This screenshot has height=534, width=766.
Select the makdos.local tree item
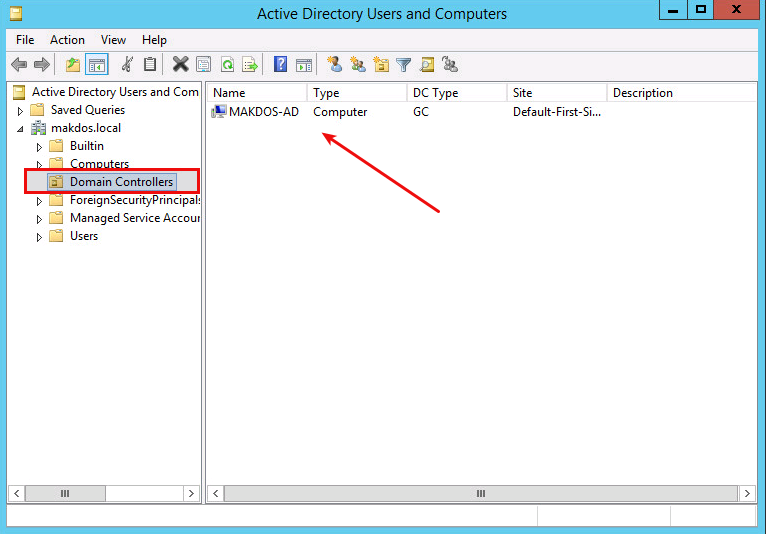coord(86,128)
